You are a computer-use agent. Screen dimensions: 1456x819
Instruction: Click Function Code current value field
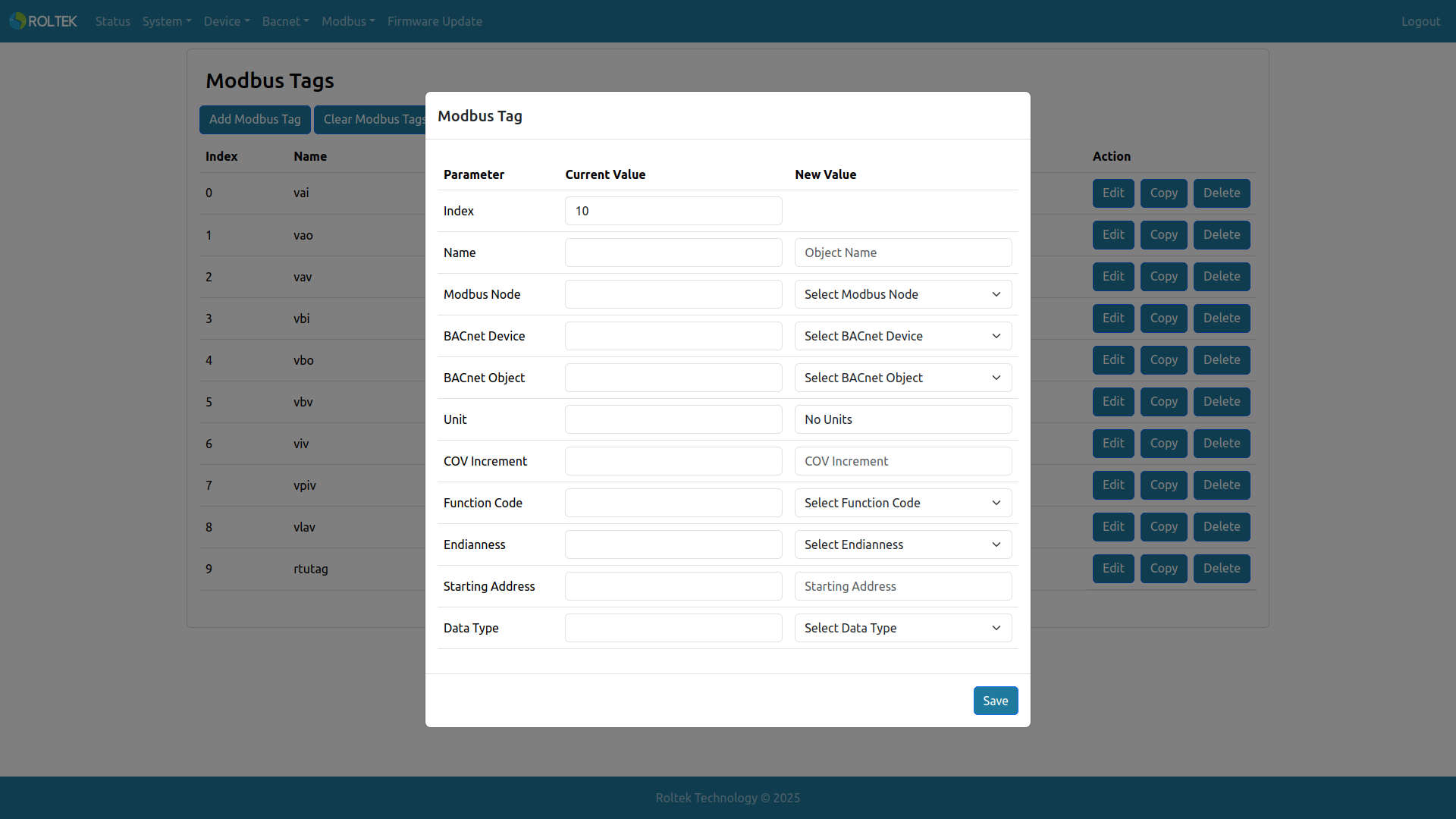coord(673,503)
